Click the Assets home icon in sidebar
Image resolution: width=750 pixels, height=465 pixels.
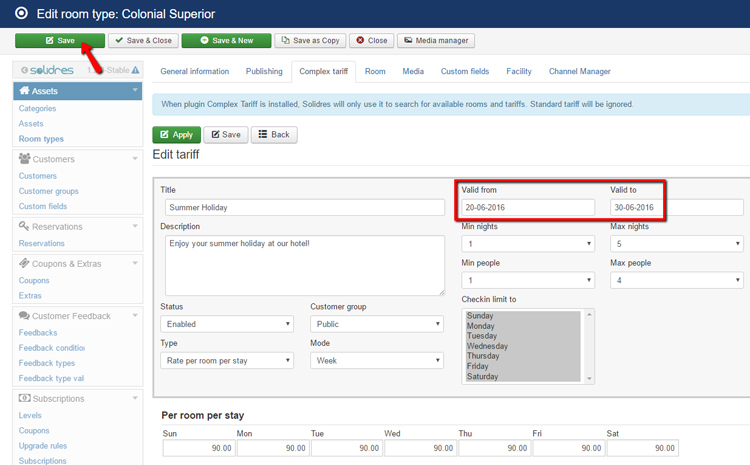coord(24,90)
